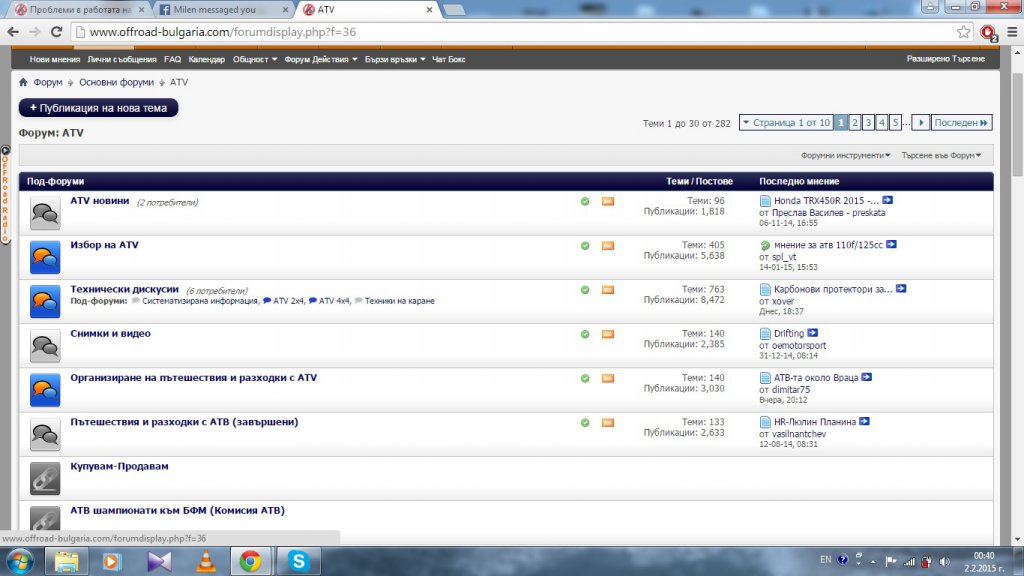Screen dimensions: 1024x576
Task: Switch to the Milen messaged you tab
Action: click(222, 10)
